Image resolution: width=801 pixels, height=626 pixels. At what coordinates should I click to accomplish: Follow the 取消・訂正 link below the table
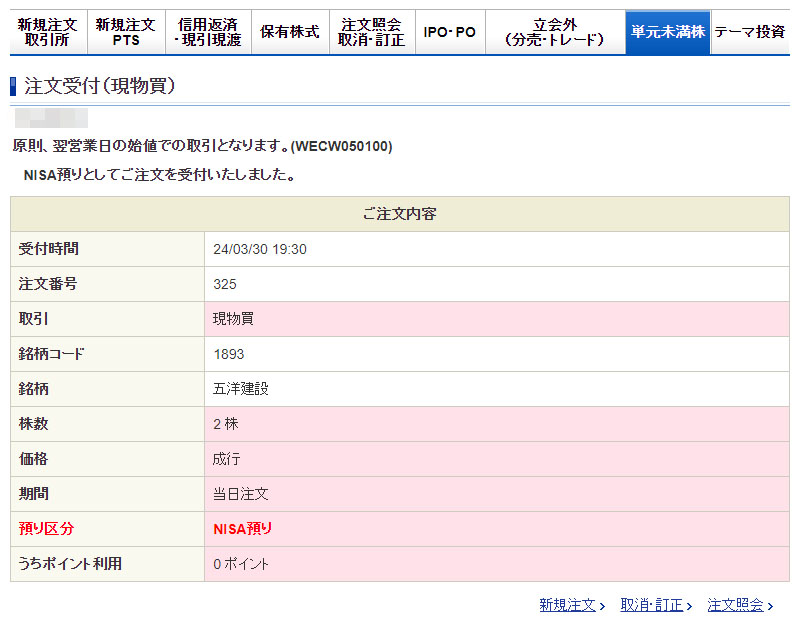tap(651, 605)
